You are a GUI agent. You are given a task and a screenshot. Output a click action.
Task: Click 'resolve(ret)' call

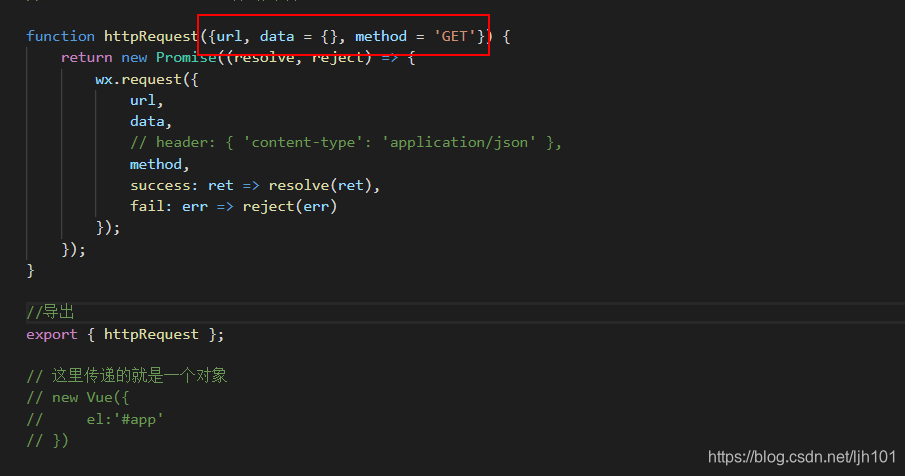point(320,185)
